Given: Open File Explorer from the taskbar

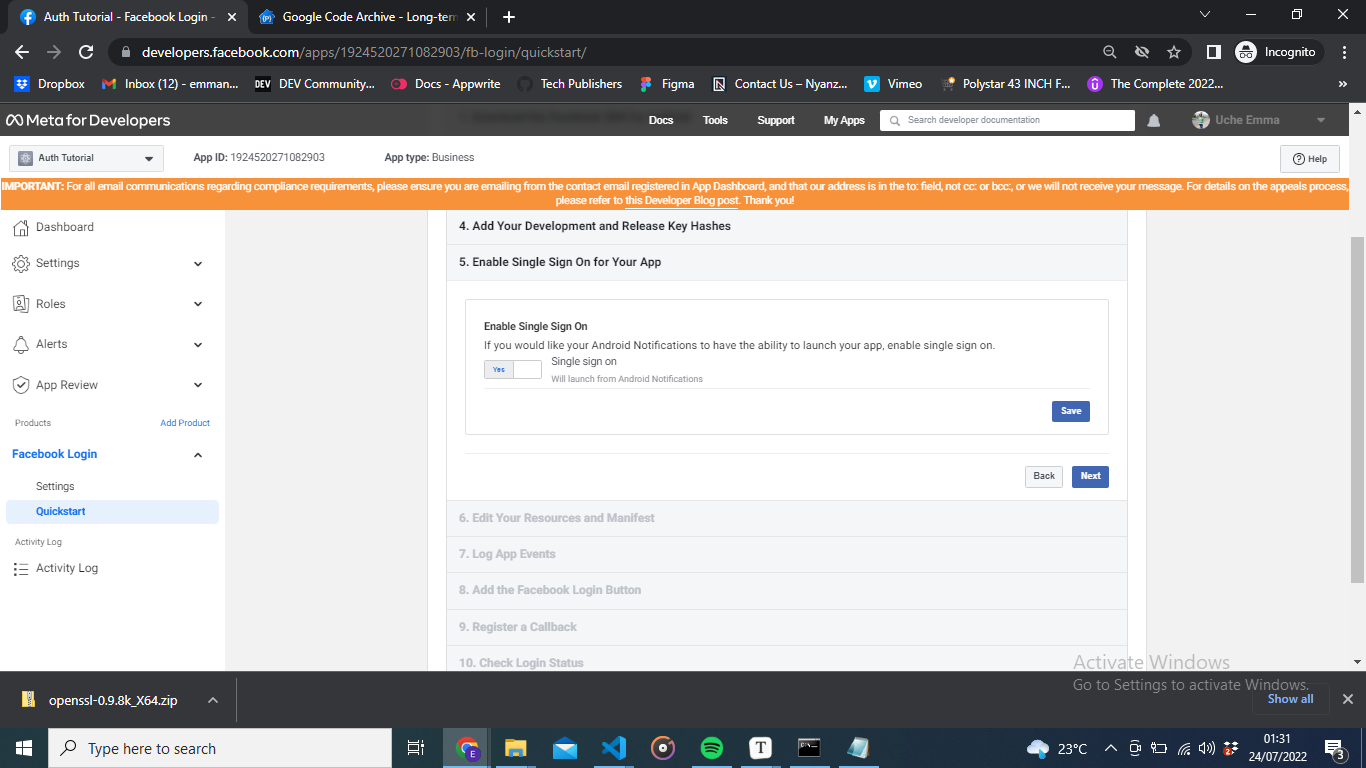Looking at the screenshot, I should click(516, 748).
